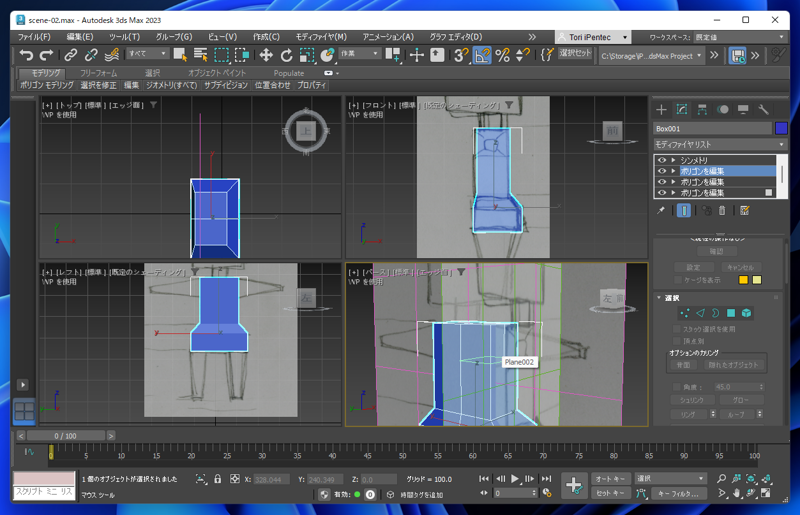Open アニメーション(A) menu
Screen dimensions: 800x515
[388, 37]
